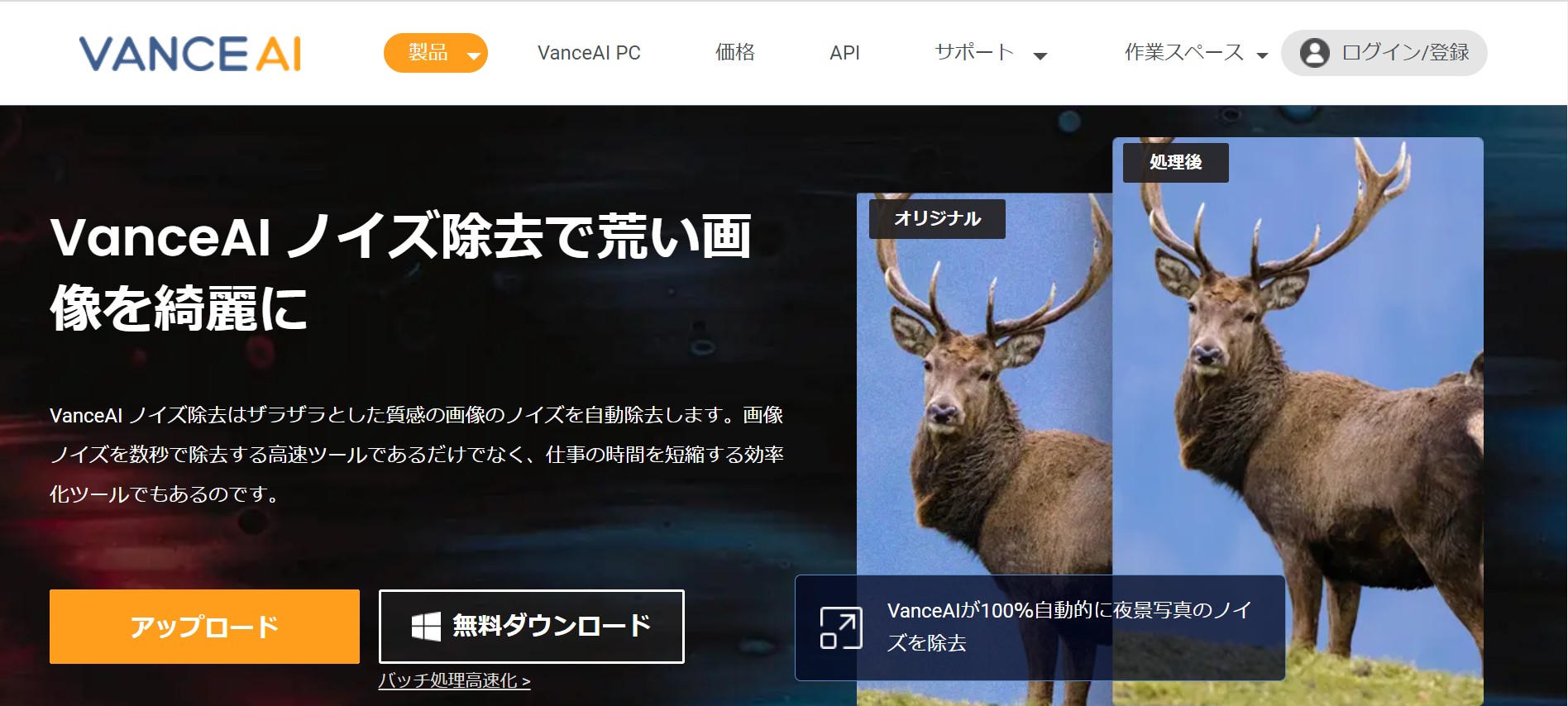Click the VanceAI logo
The height and width of the screenshot is (706, 1568).
[x=190, y=54]
